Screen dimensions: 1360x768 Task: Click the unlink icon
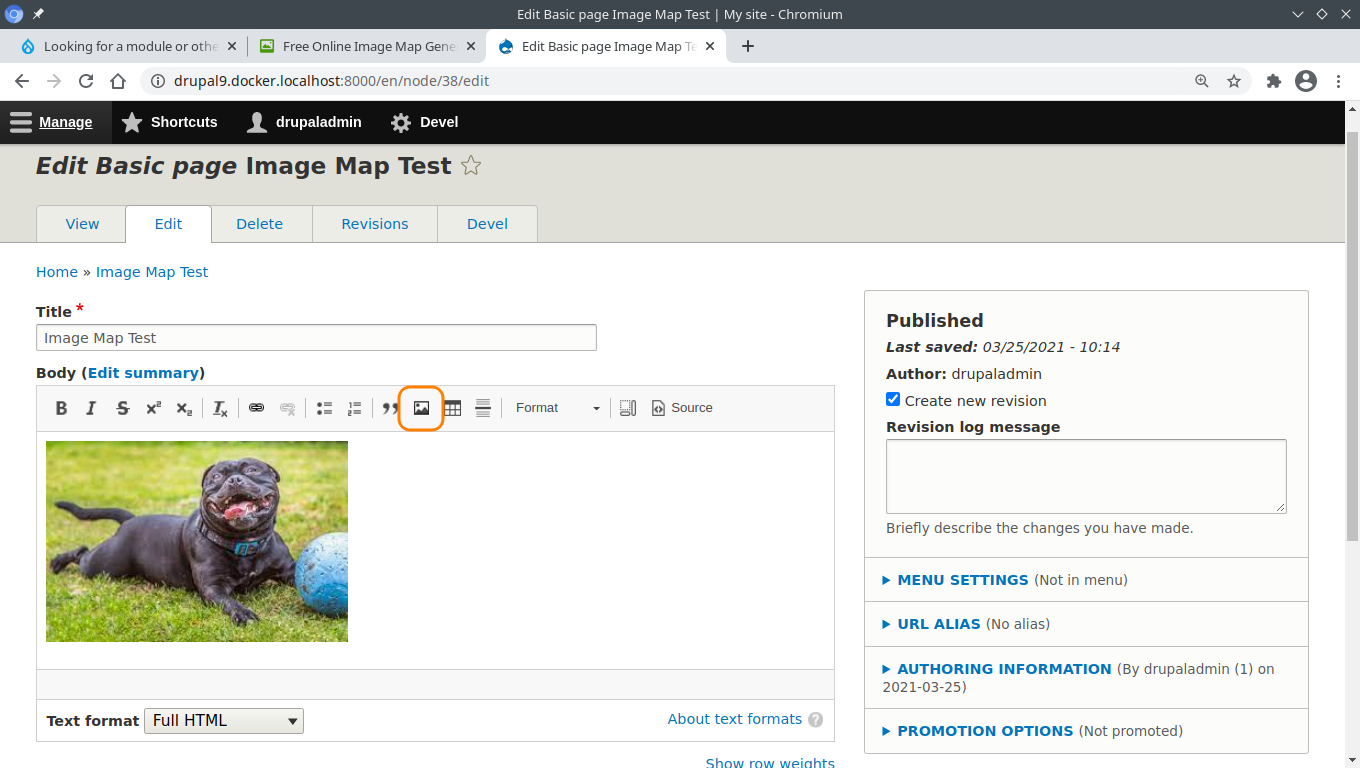pos(287,408)
